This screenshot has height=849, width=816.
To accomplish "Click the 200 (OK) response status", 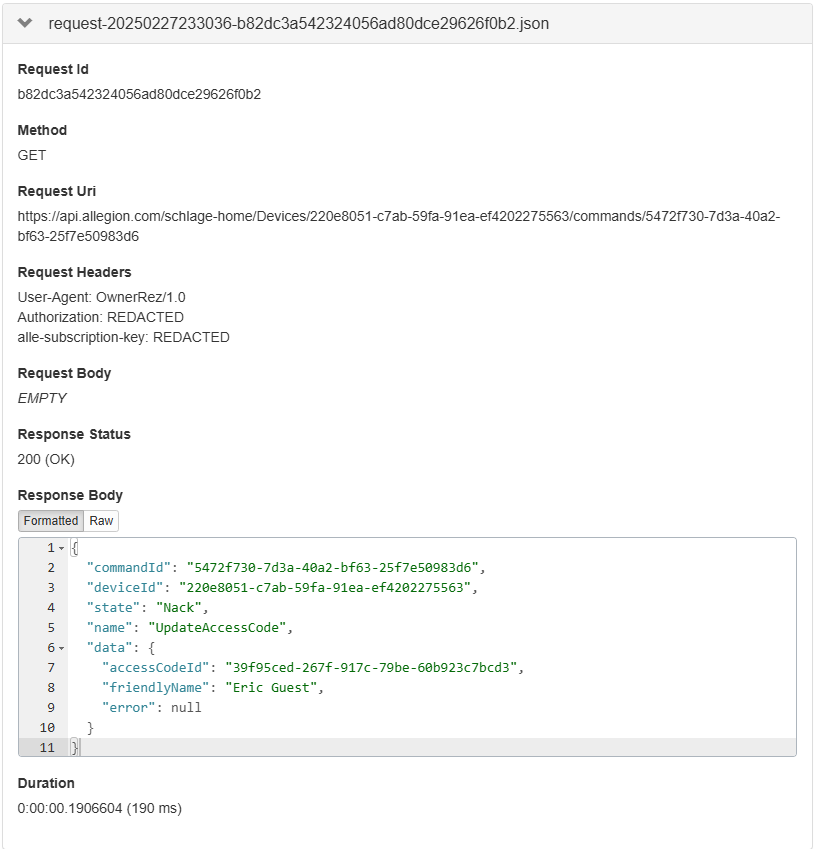I will pos(46,459).
